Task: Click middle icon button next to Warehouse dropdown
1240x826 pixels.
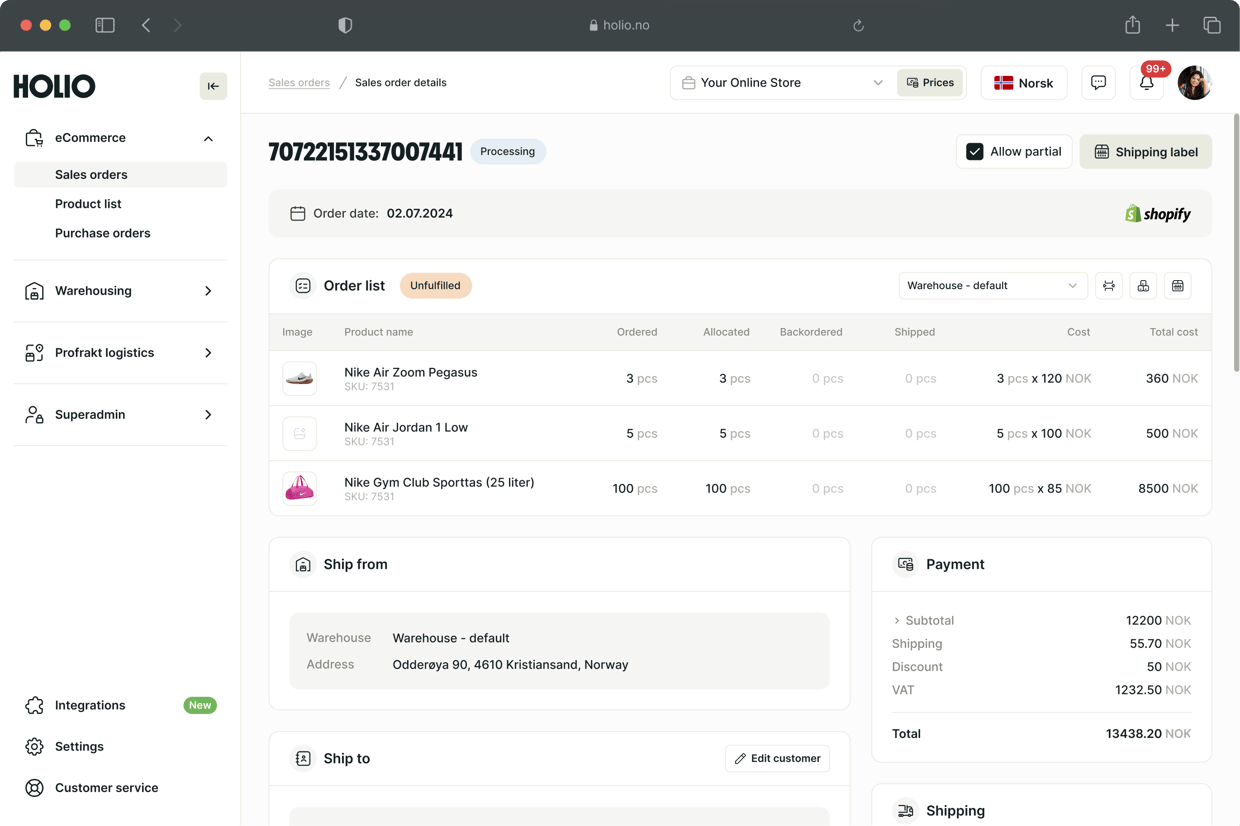Action: coord(1143,286)
